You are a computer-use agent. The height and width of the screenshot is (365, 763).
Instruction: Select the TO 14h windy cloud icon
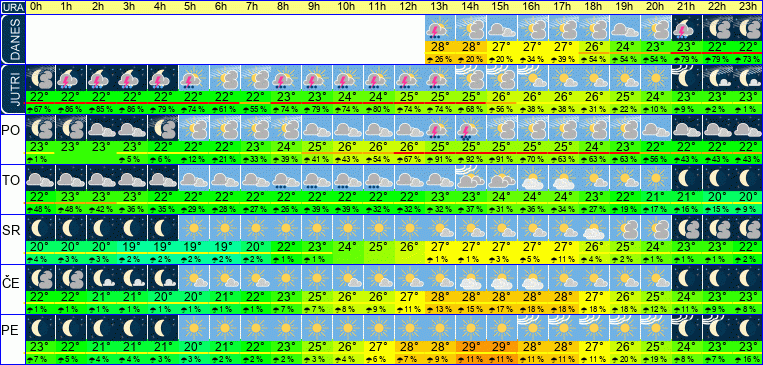[x=471, y=178]
